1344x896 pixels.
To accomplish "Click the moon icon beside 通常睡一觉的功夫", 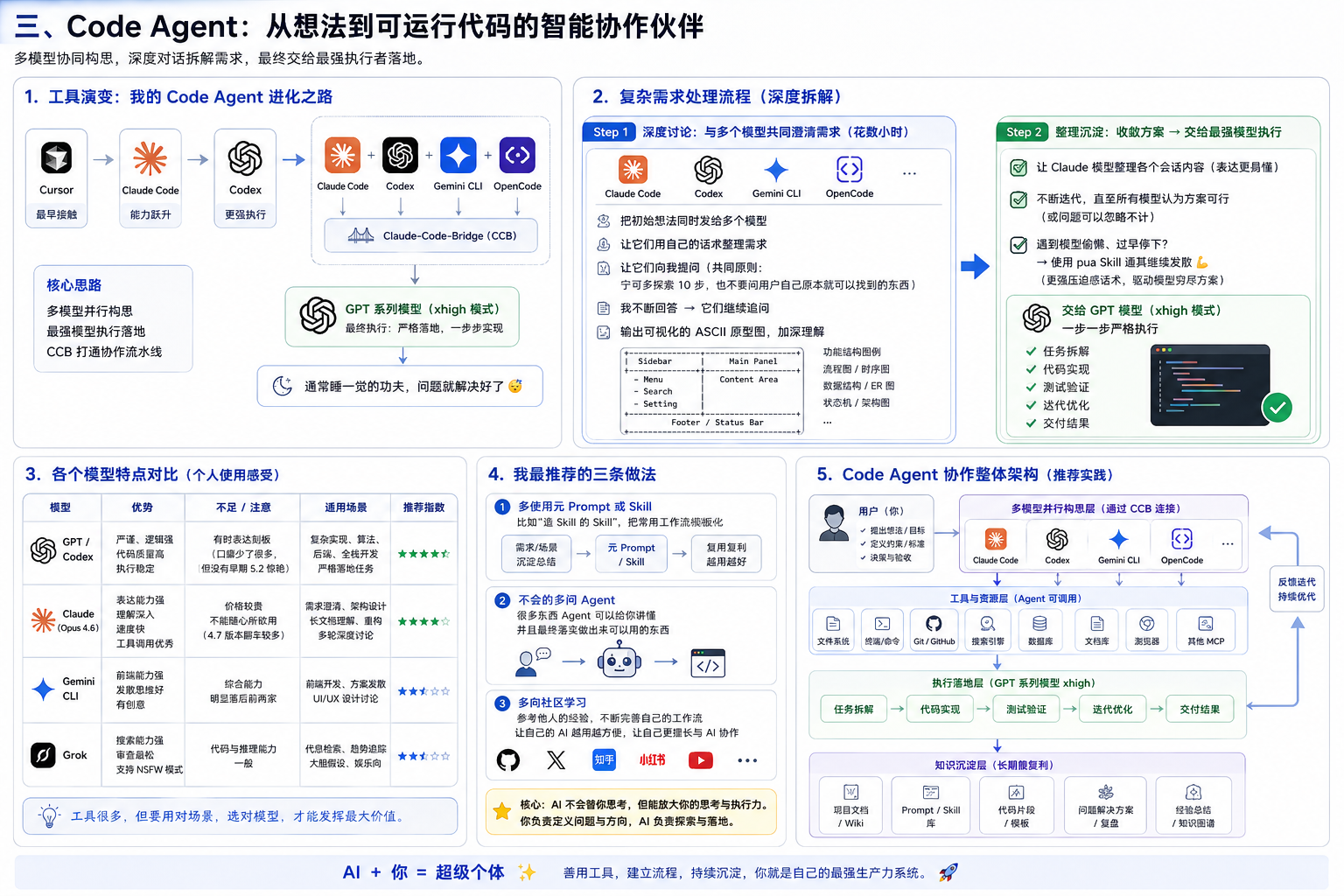I will (283, 386).
